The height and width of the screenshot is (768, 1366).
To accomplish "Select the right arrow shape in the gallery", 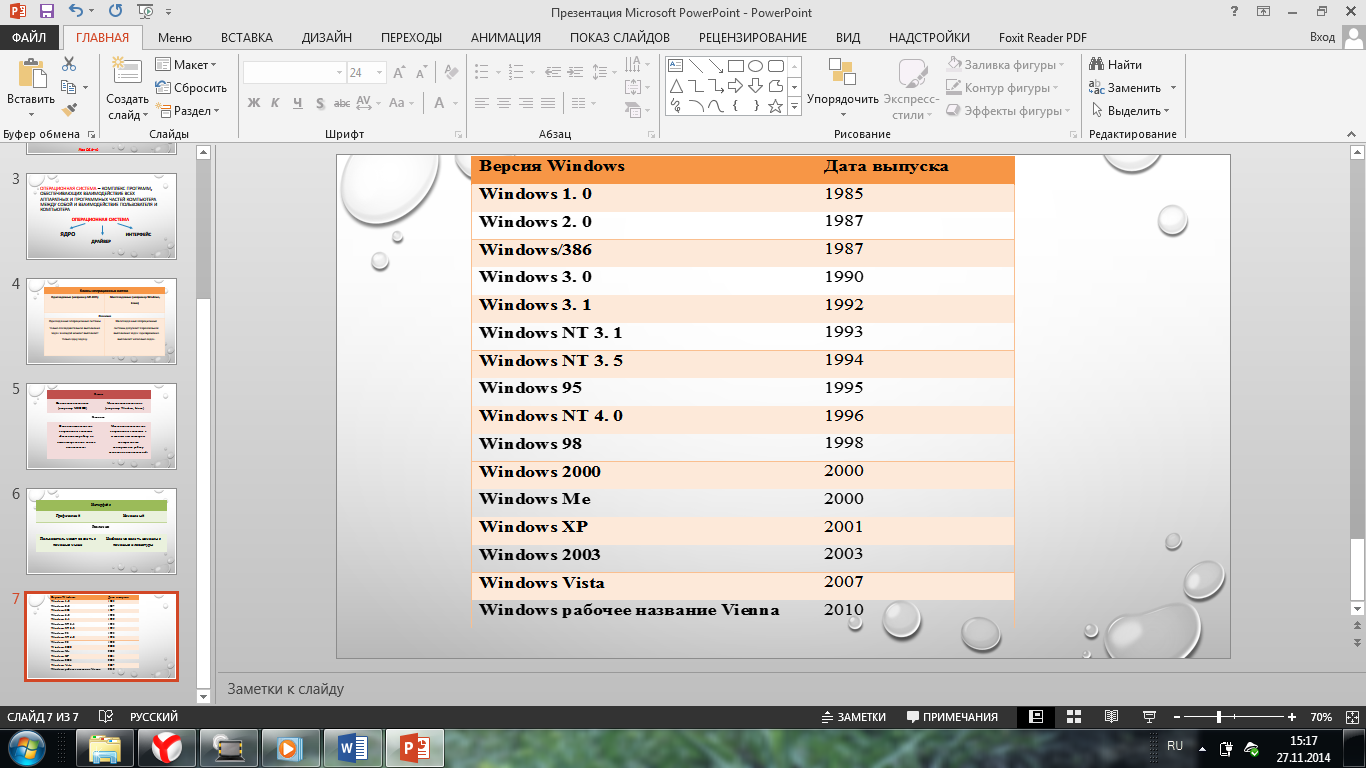I will point(735,86).
